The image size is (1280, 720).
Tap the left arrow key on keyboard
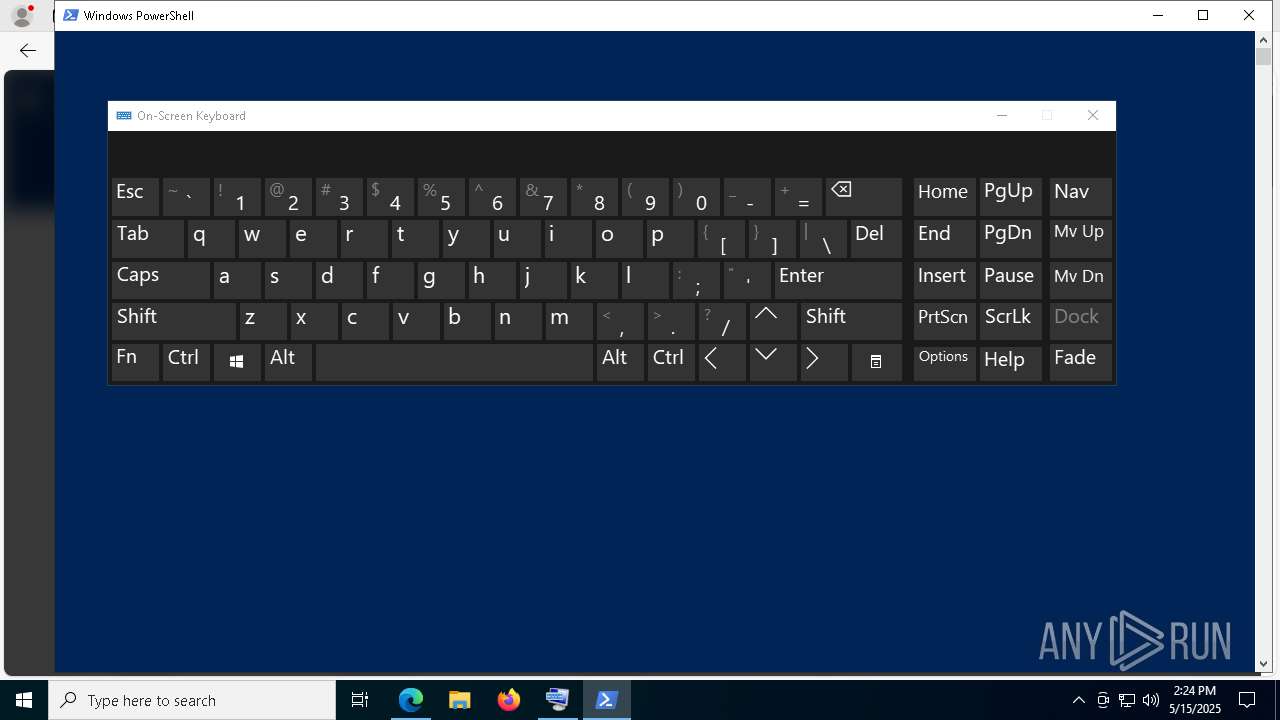(722, 362)
